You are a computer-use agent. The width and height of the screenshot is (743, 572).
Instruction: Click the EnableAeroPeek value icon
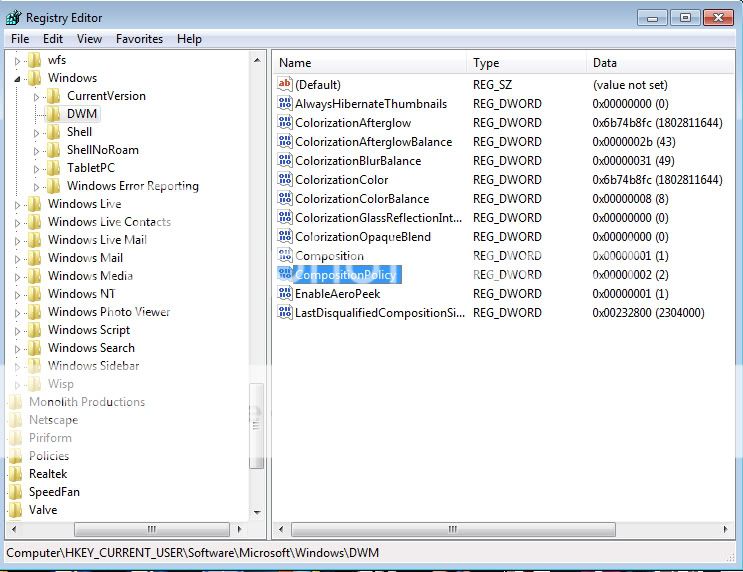pyautogui.click(x=284, y=294)
